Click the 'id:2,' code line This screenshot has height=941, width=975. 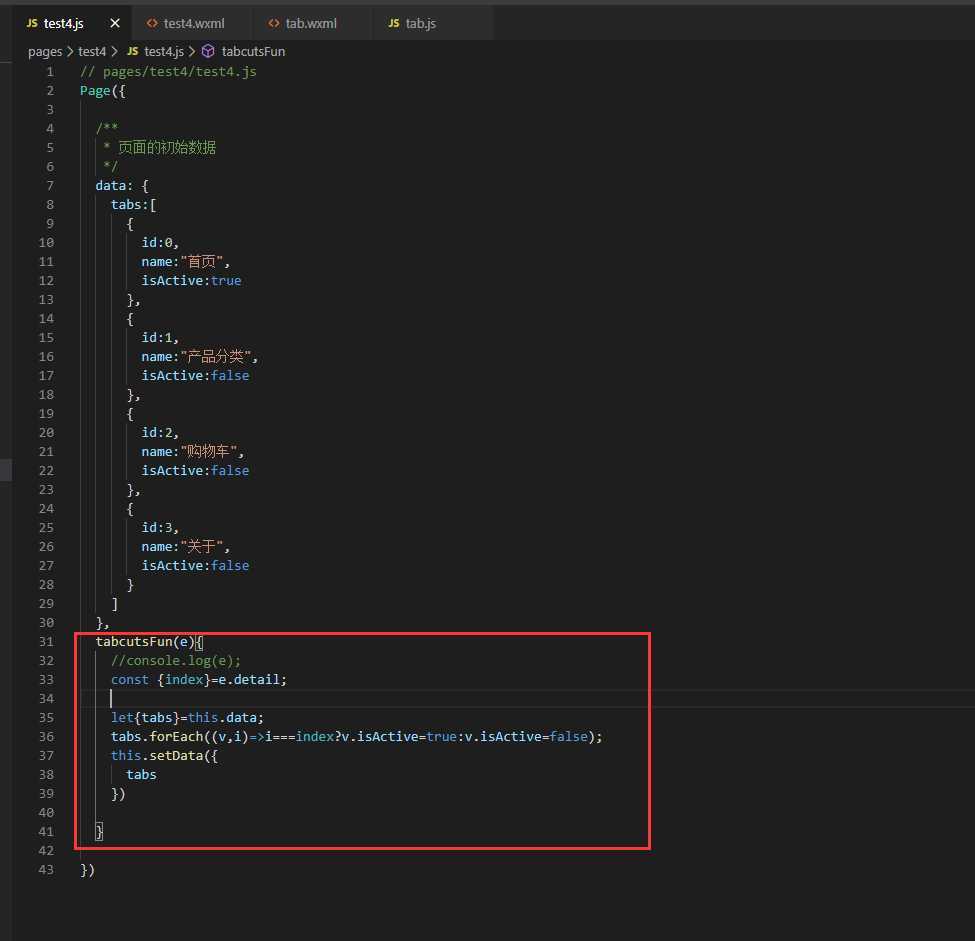tap(160, 432)
